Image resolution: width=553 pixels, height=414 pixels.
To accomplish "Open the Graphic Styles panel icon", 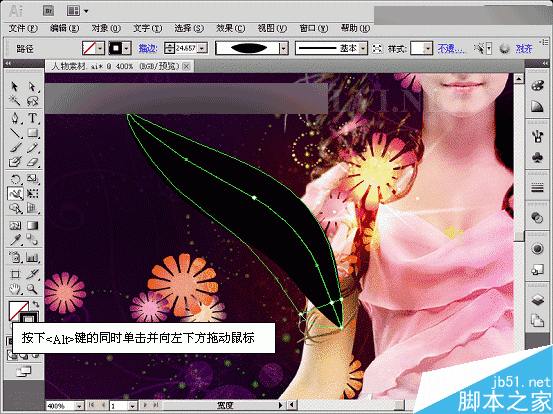I will [537, 270].
